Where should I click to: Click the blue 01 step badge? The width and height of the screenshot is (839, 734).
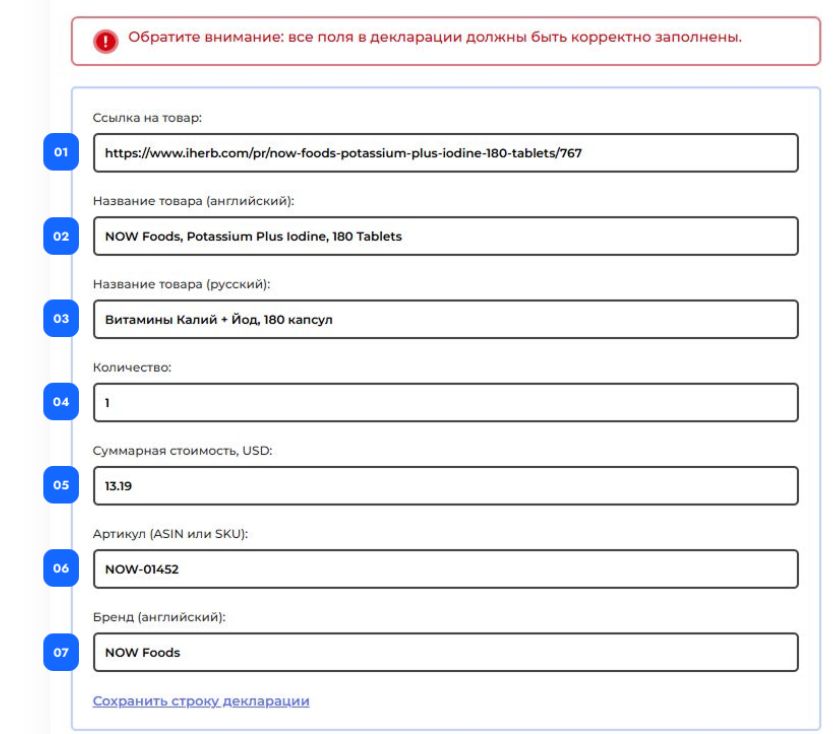click(x=61, y=153)
